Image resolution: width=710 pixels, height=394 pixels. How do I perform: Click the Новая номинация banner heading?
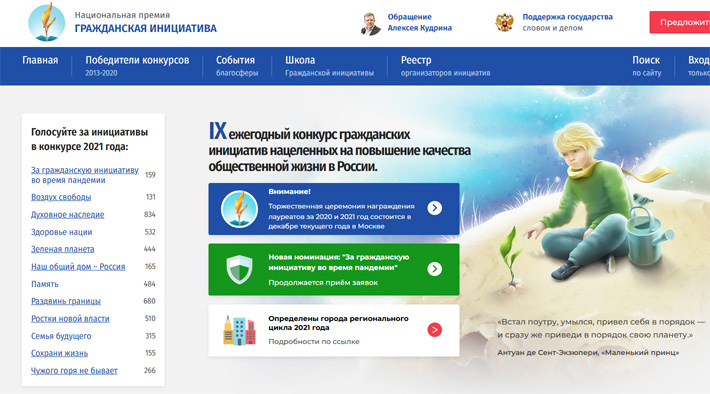[339, 262]
